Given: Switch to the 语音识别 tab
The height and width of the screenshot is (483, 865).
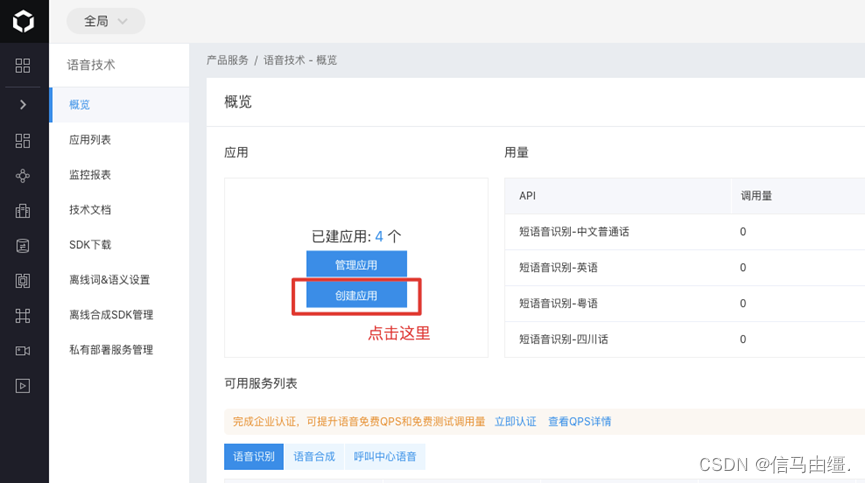Looking at the screenshot, I should point(254,457).
